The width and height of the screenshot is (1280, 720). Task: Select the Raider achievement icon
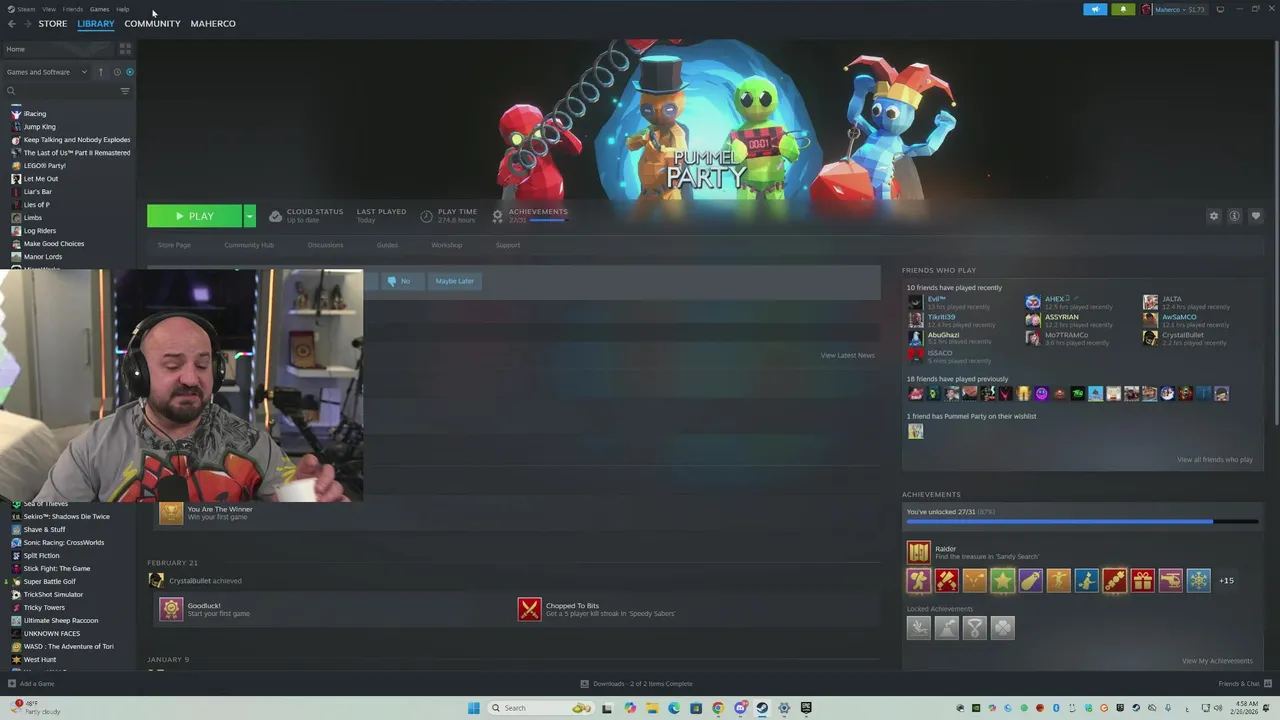point(918,552)
